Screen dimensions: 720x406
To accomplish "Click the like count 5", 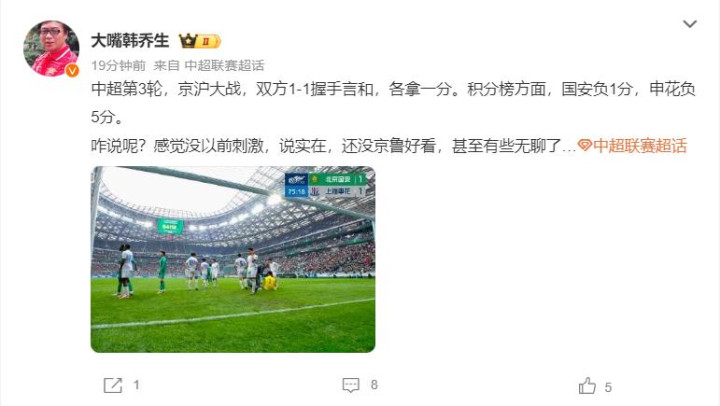I will (608, 388).
